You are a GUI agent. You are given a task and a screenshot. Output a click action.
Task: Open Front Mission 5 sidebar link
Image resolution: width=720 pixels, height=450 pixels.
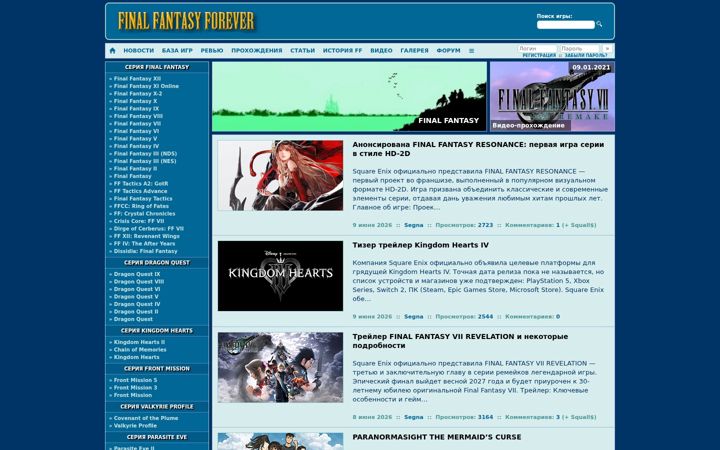pyautogui.click(x=135, y=380)
